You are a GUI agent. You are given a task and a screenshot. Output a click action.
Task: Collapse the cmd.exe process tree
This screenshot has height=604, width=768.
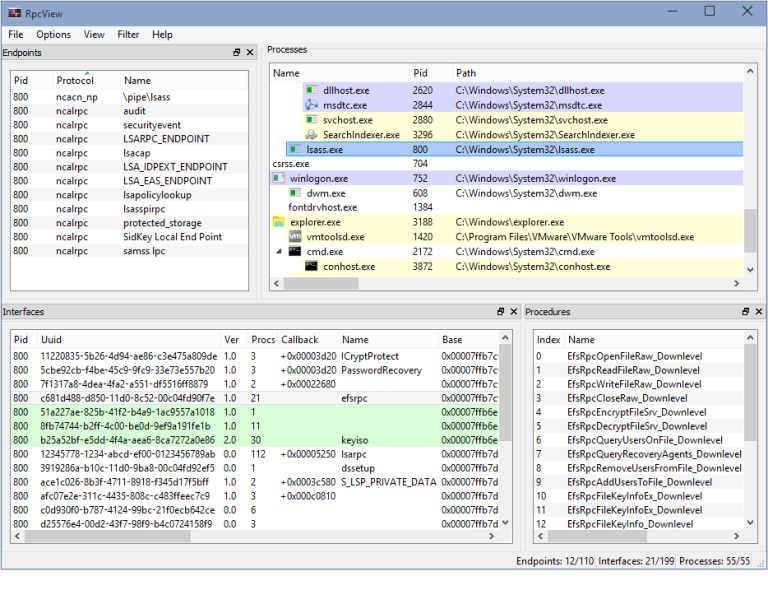coord(279,252)
